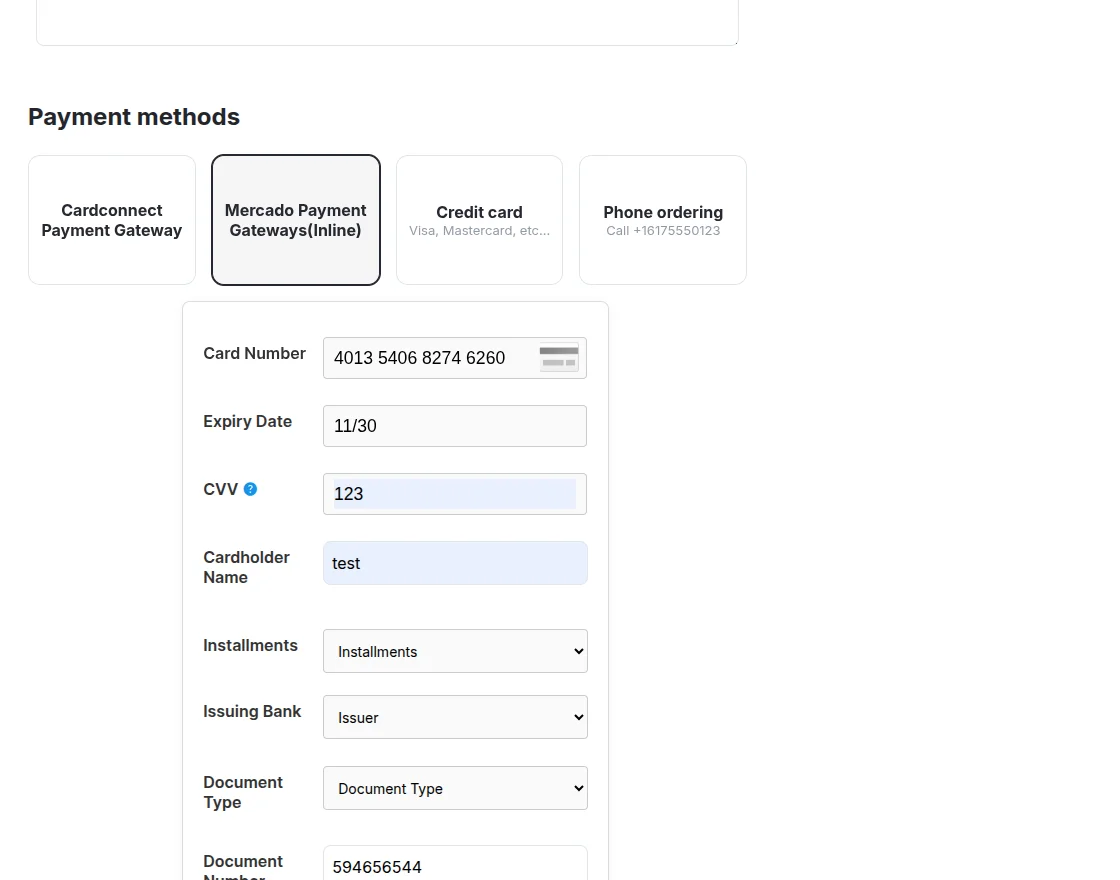This screenshot has width=1120, height=880.
Task: Choose Phone ordering payment method
Action: click(x=663, y=220)
